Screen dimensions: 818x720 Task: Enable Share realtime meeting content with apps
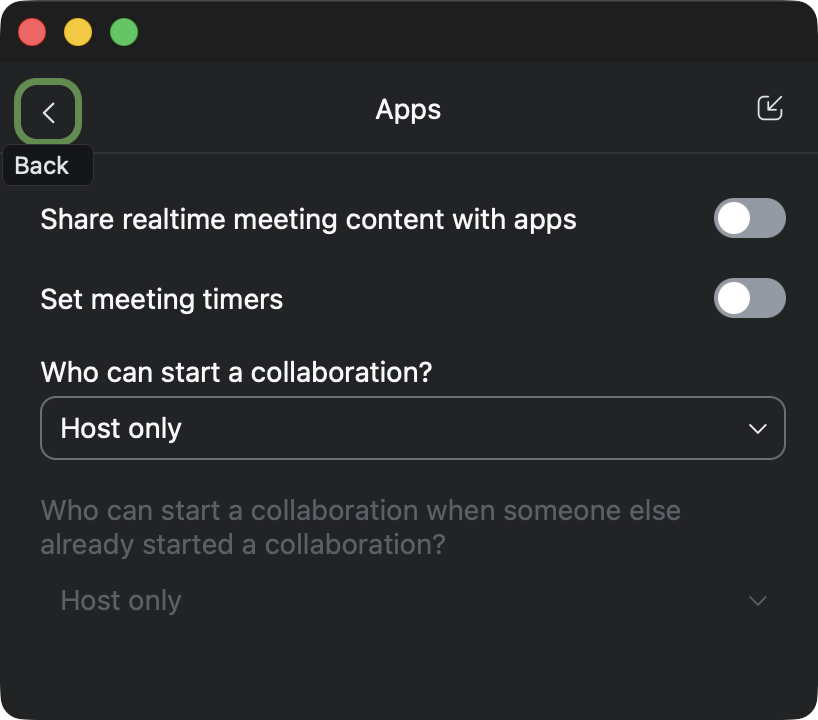tap(749, 219)
